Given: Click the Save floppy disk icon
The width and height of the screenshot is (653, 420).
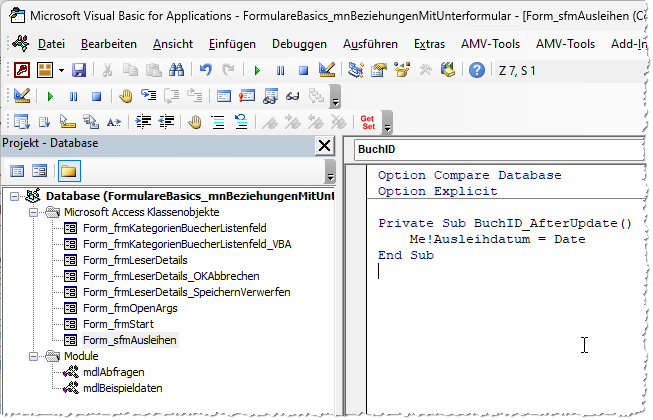Looking at the screenshot, I should click(78, 70).
